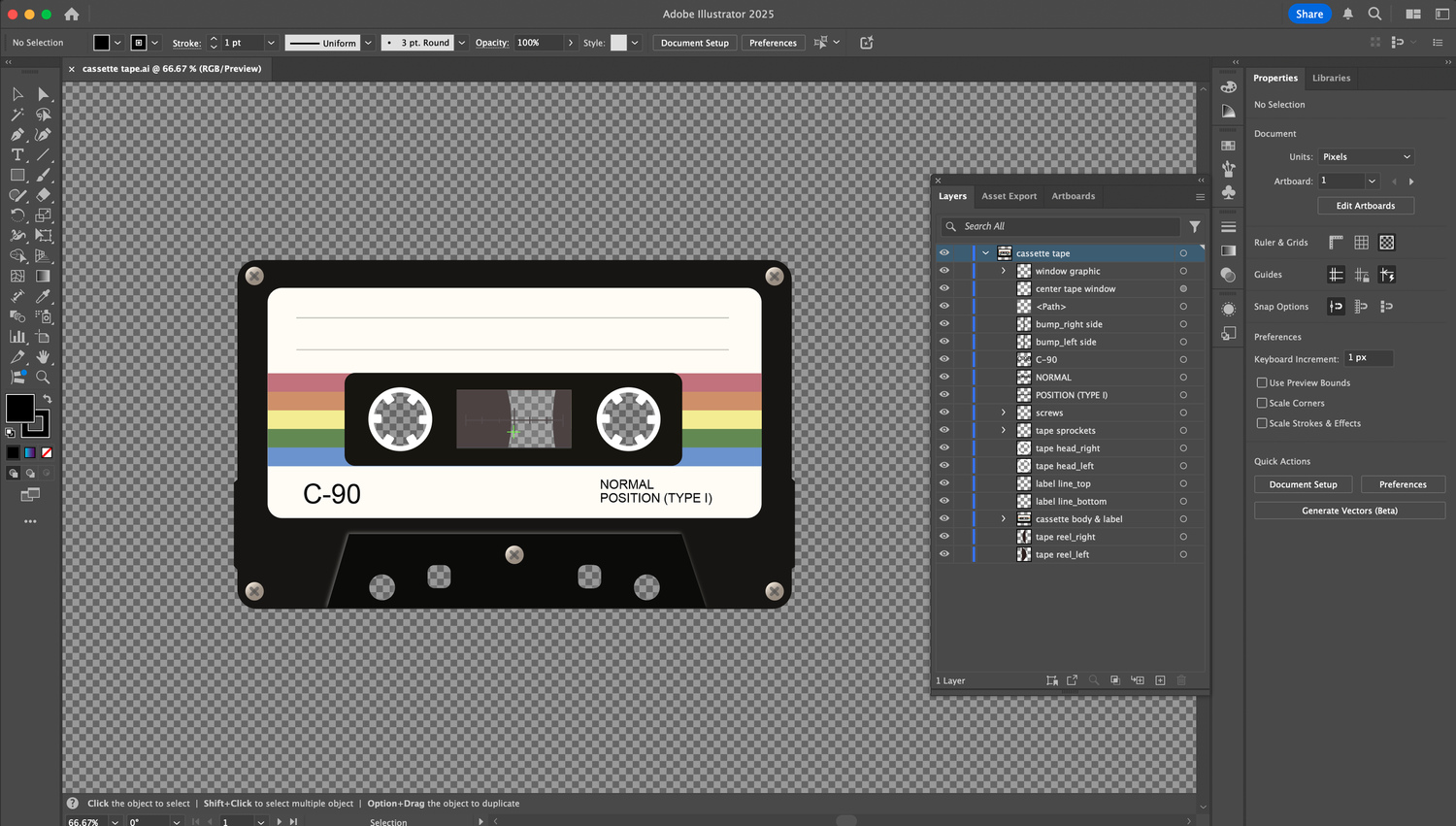This screenshot has height=826, width=1456.
Task: Click Document Setup in control bar
Action: point(695,43)
